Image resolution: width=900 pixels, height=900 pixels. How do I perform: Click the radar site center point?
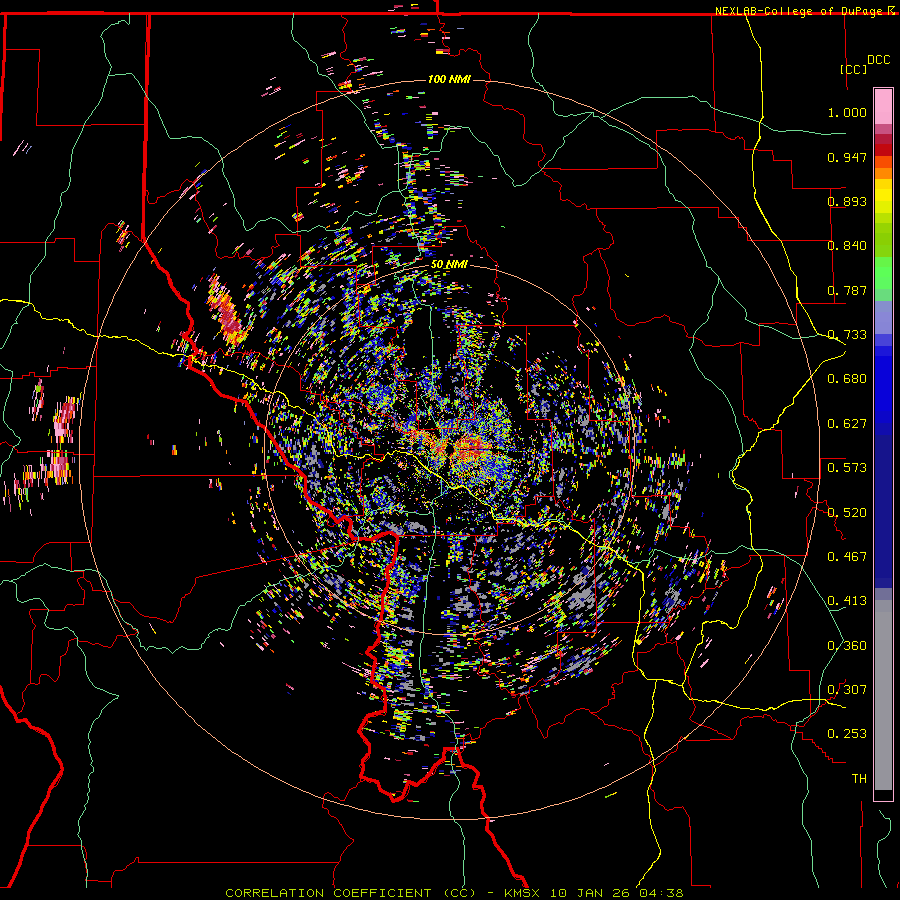(449, 449)
